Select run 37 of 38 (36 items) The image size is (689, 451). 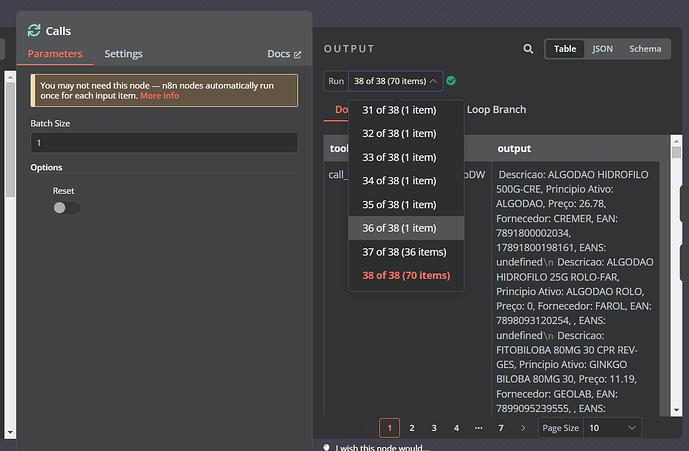tap(405, 252)
